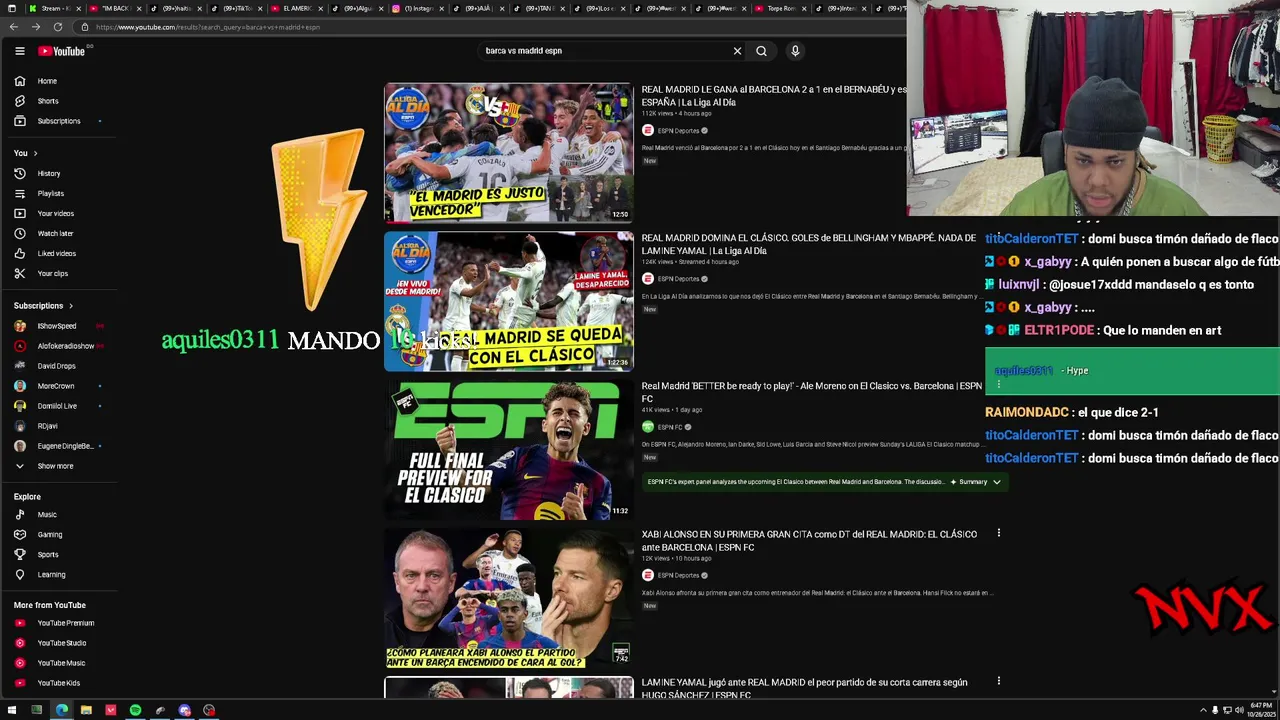Reload the page with the refresh icon
The image size is (1280, 720).
[x=58, y=27]
